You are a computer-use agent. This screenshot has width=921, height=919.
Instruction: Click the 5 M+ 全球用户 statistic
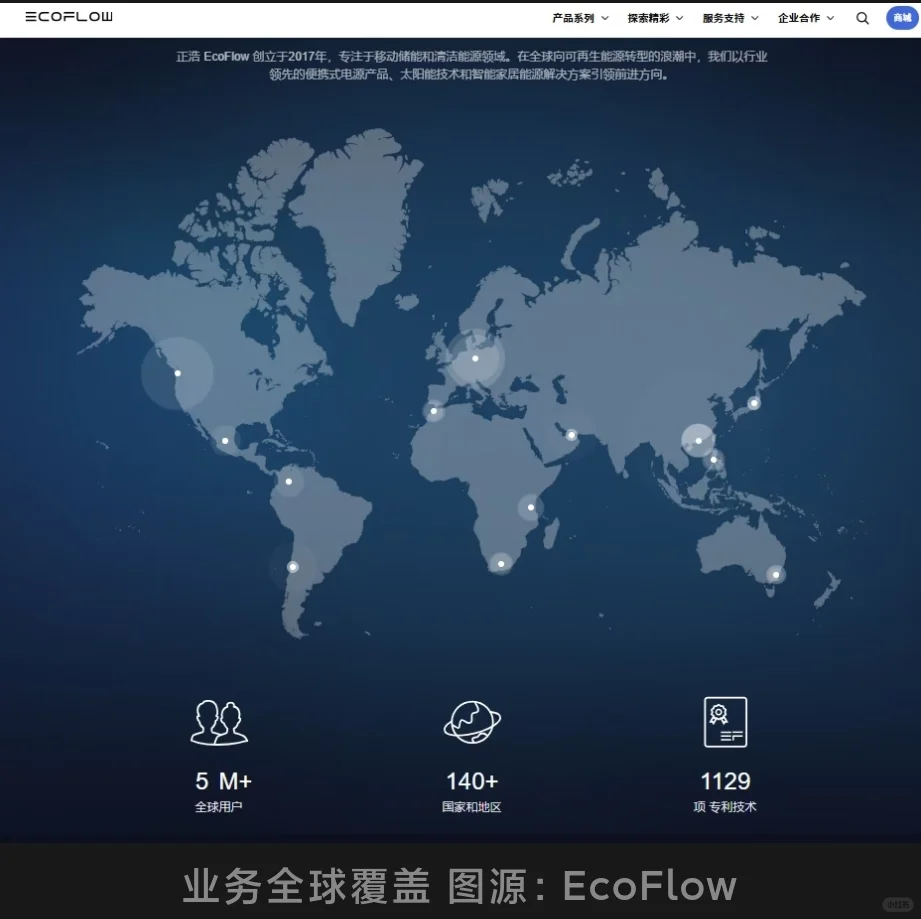[220, 791]
